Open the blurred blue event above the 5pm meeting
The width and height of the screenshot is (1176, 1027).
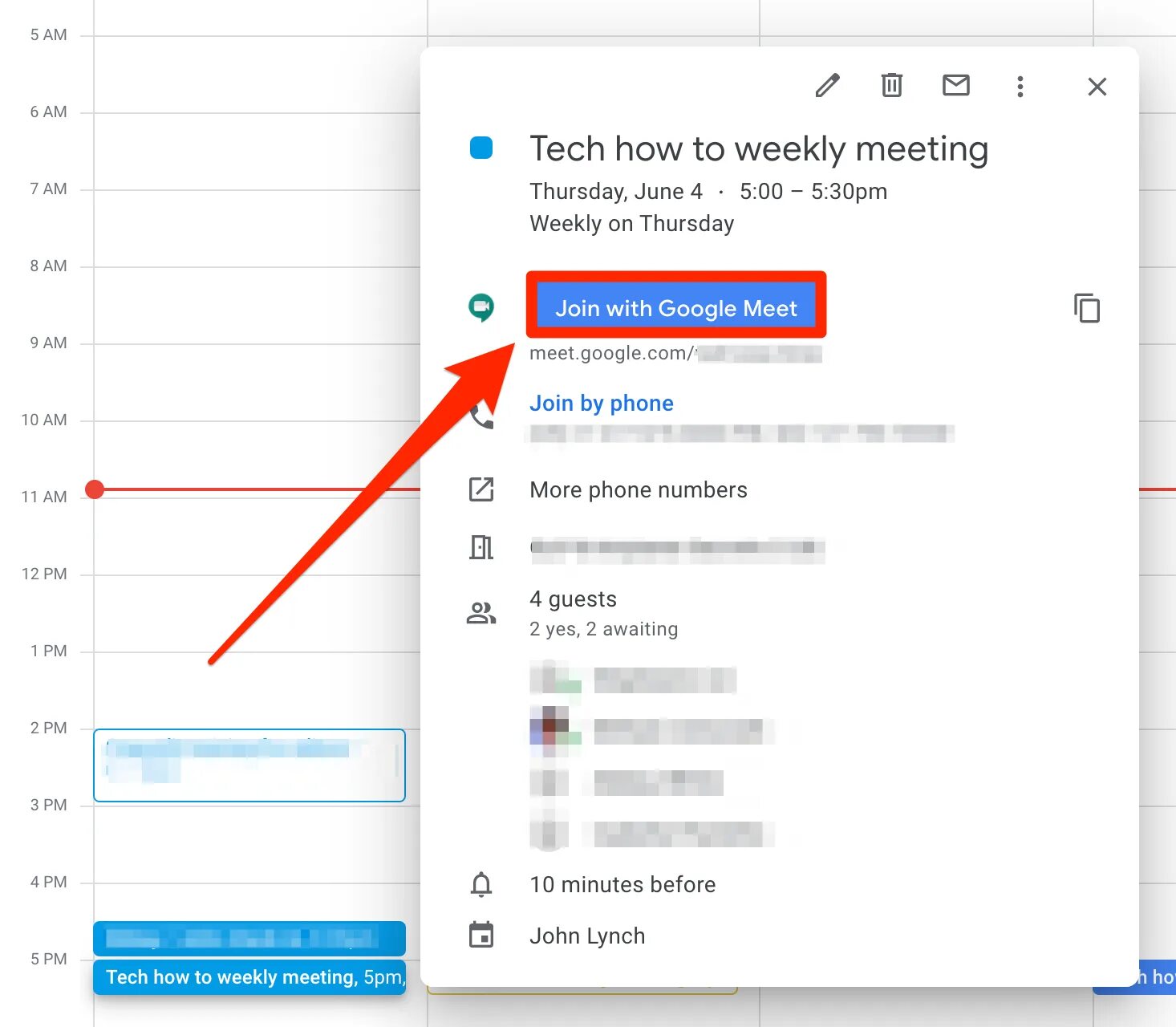point(249,938)
